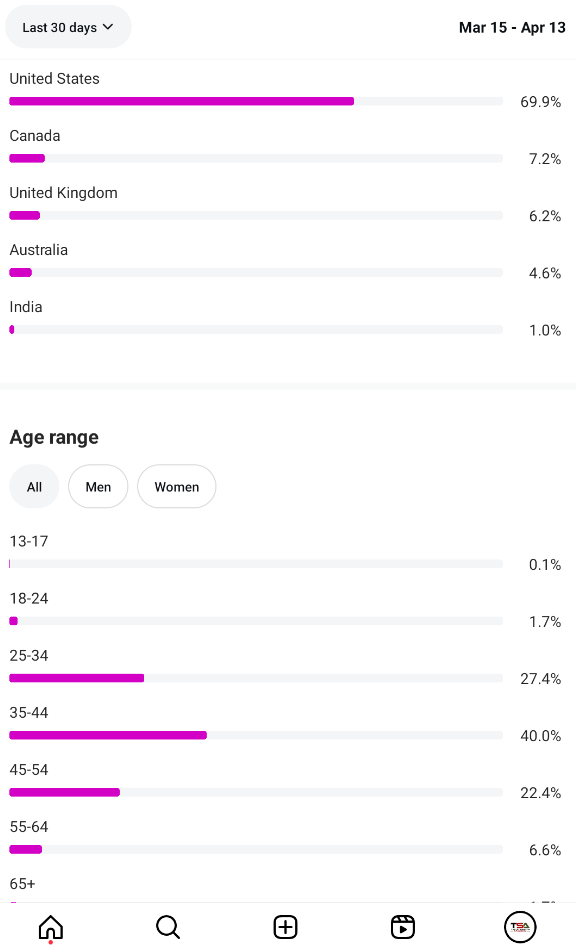Select the 25-34 age range label

pos(29,655)
